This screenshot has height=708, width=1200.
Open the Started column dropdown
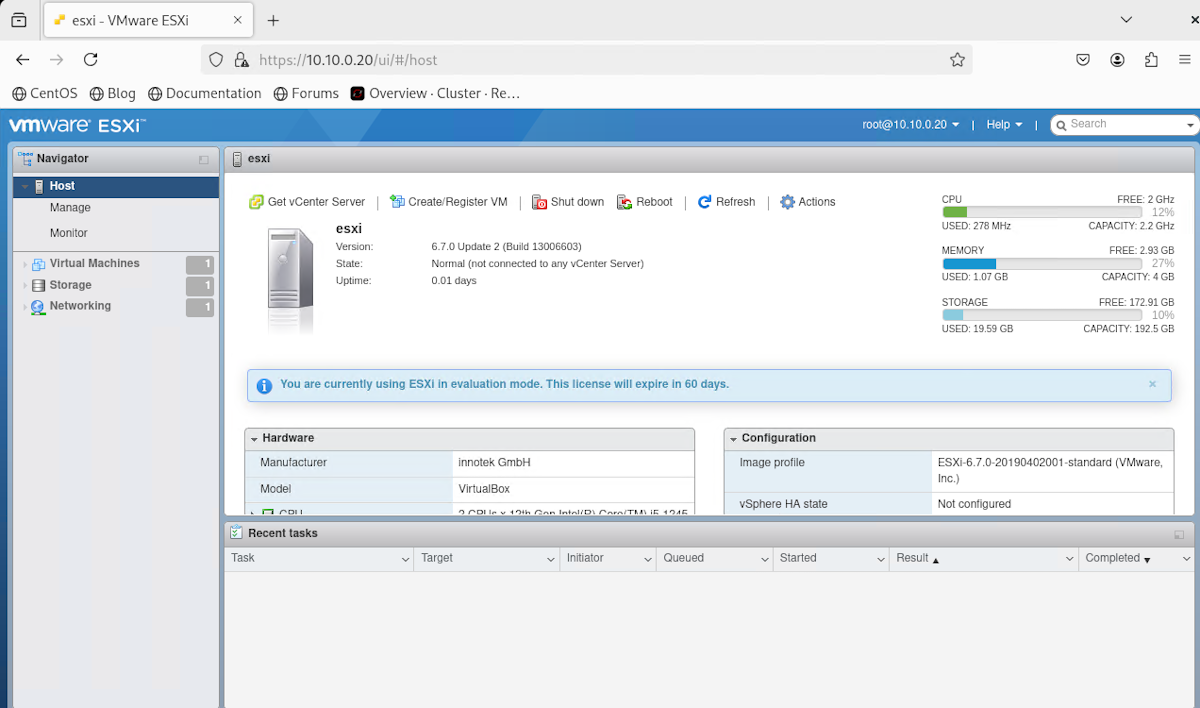click(x=880, y=559)
